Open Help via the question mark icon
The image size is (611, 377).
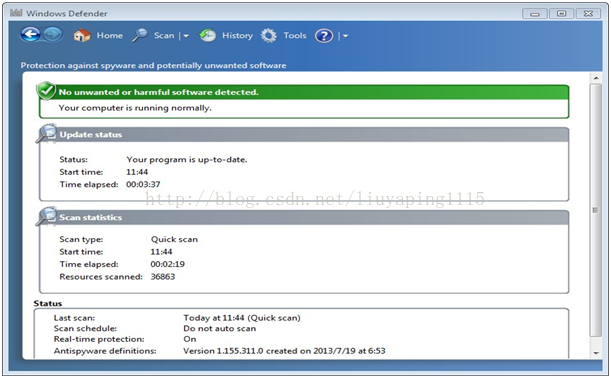tap(324, 36)
